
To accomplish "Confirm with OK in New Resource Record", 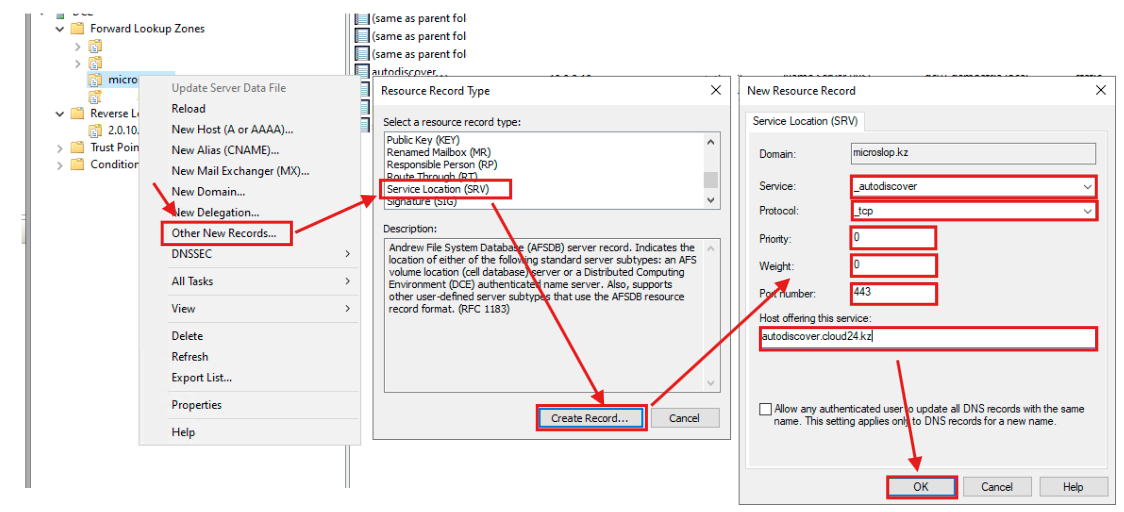I will [921, 487].
